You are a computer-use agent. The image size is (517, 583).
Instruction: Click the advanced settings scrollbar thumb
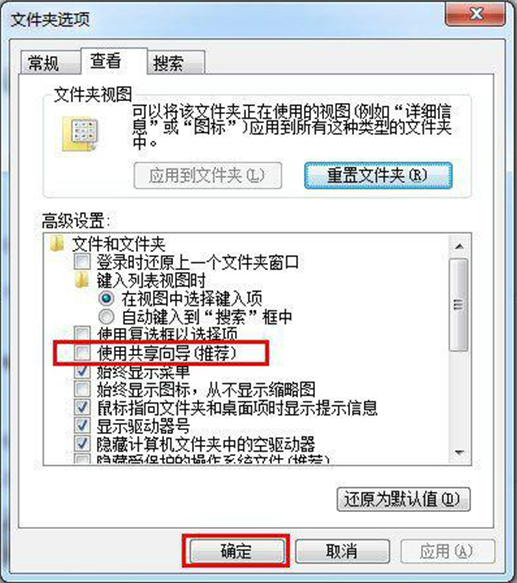click(459, 305)
